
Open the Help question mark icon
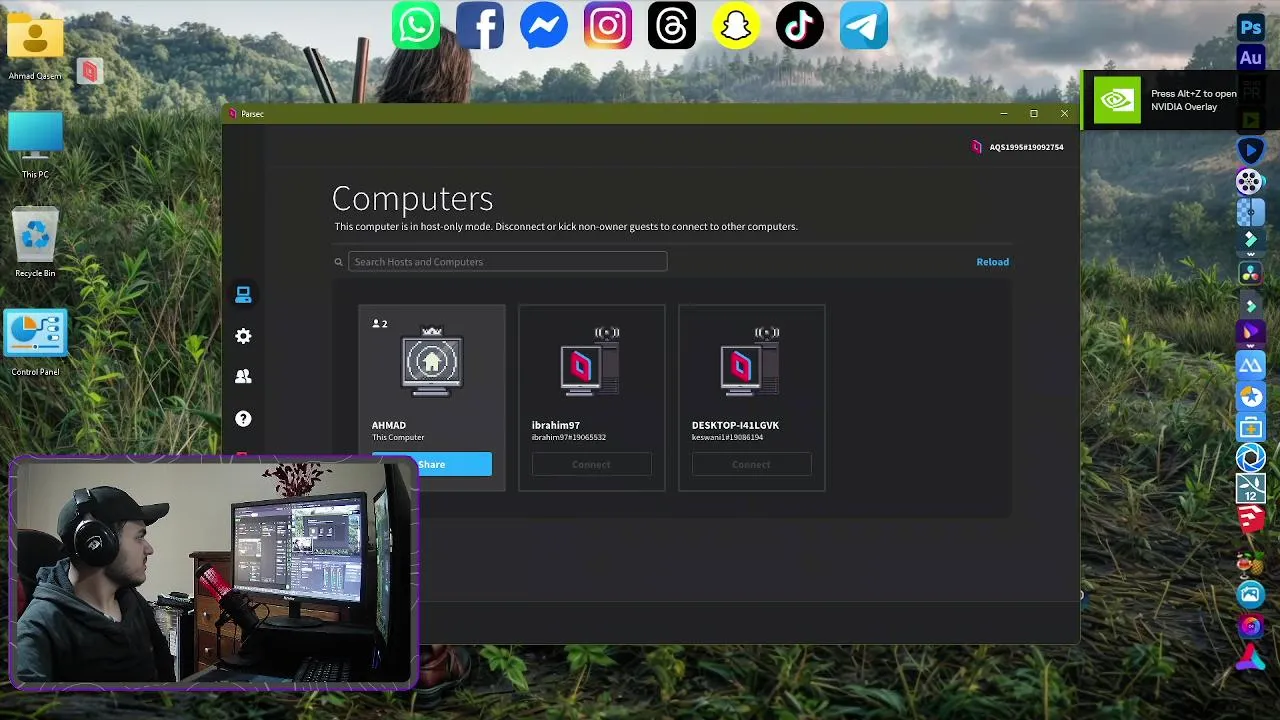(x=243, y=418)
